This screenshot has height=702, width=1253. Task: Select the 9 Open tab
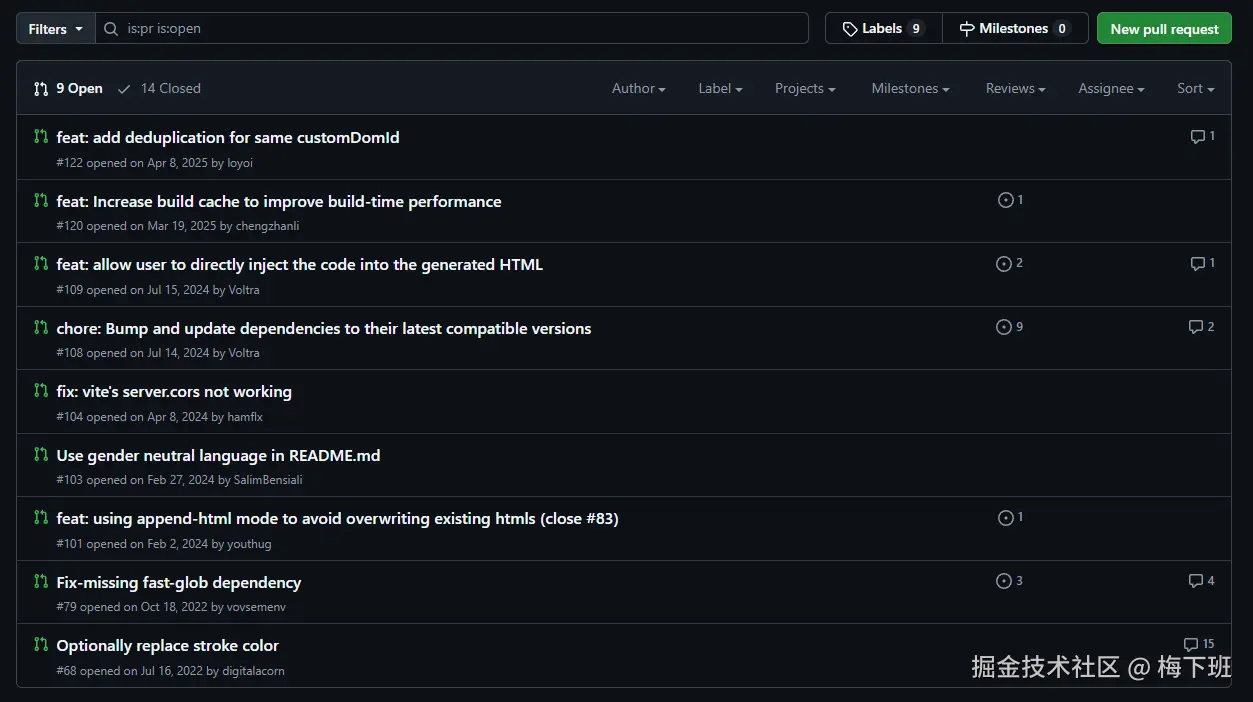(68, 89)
